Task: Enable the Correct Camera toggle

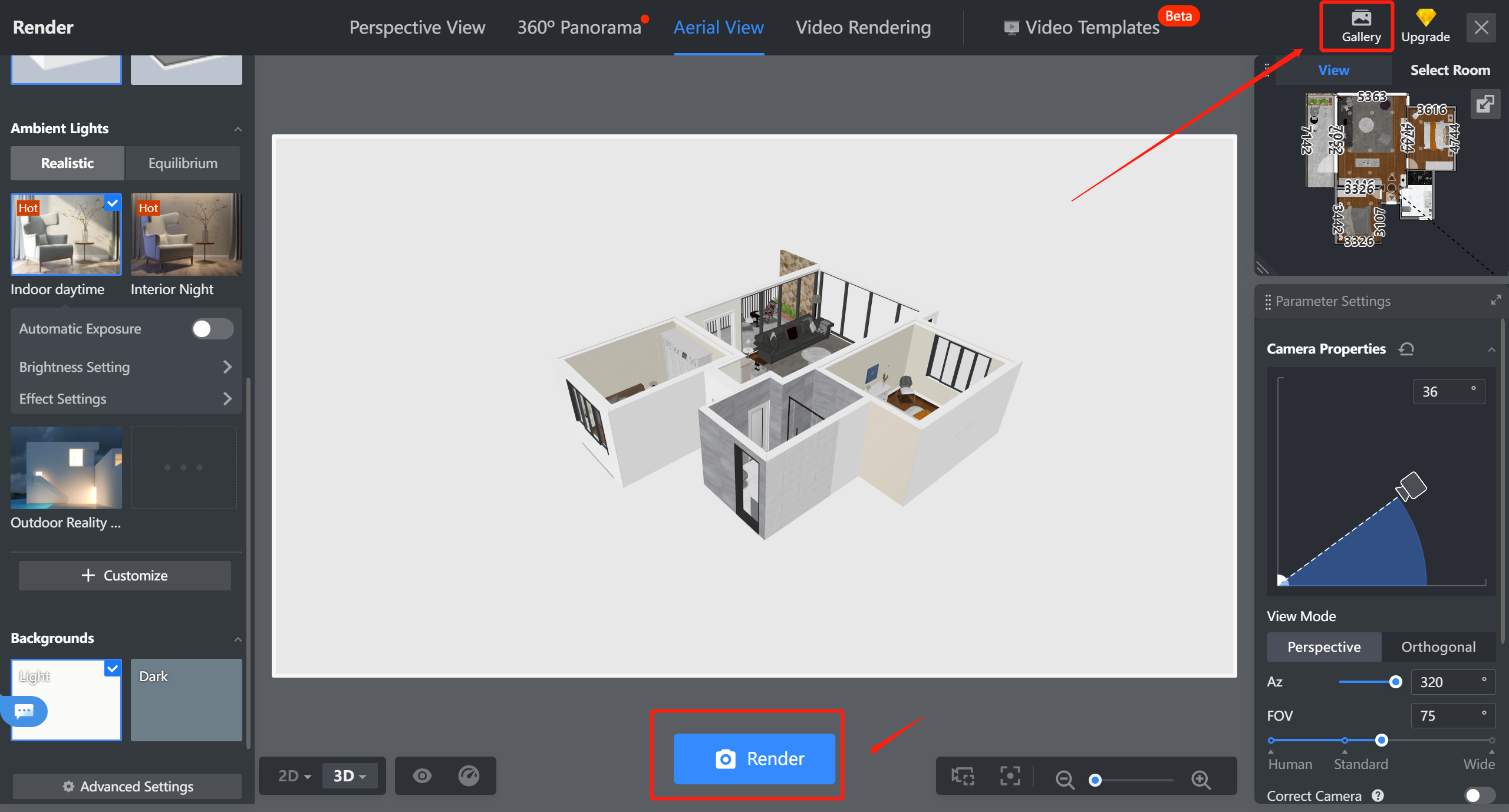Action: coord(1478,796)
